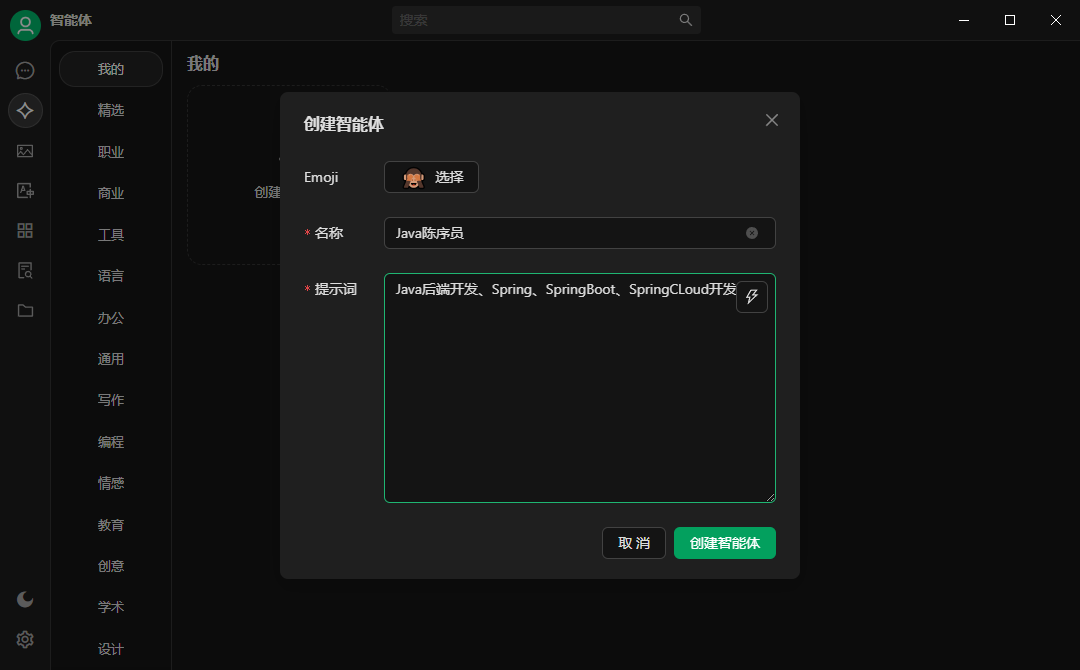This screenshot has height=670, width=1080.
Task: Open the knowledge base search icon
Action: [25, 271]
